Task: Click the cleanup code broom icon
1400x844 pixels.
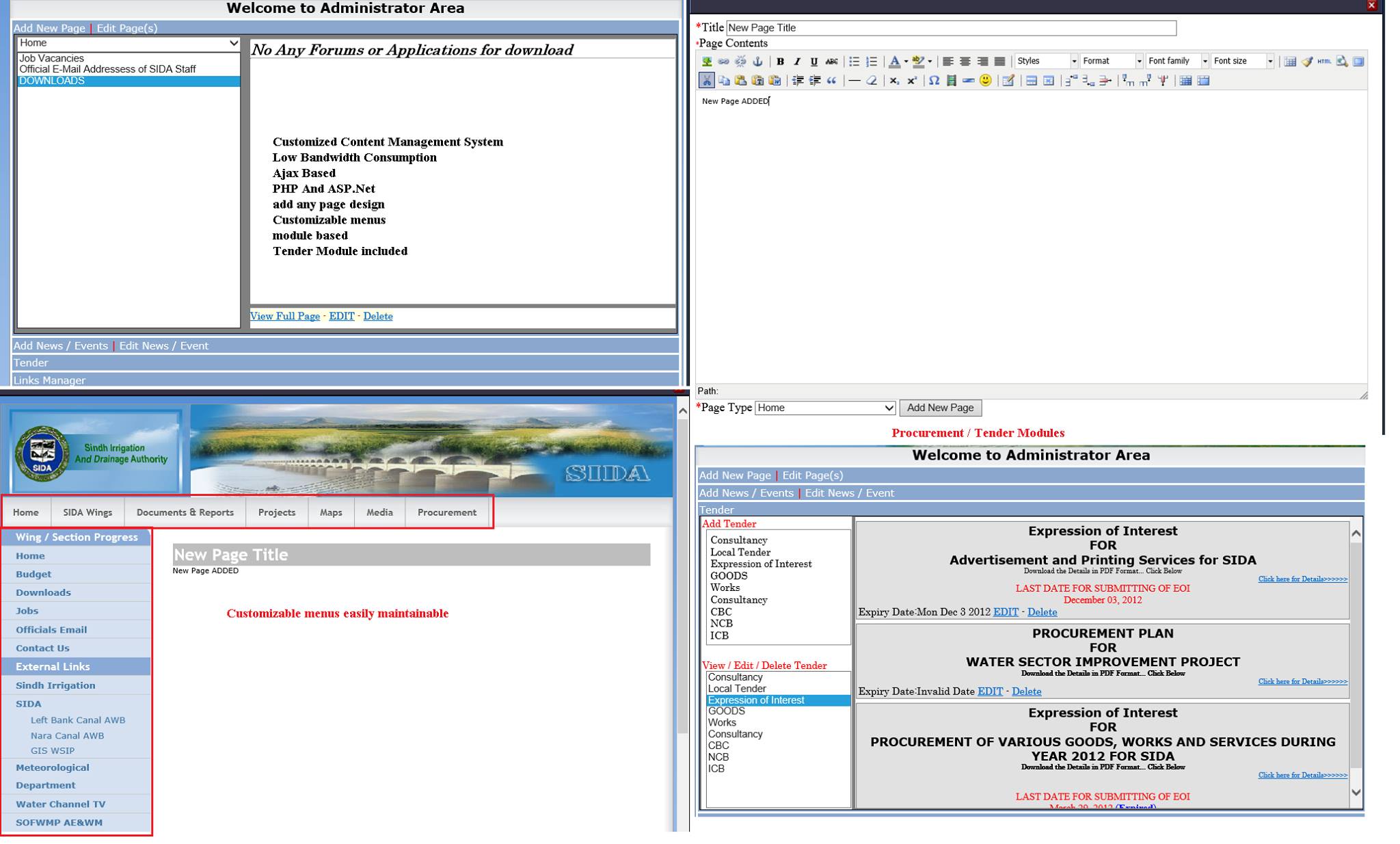Action: click(1307, 62)
